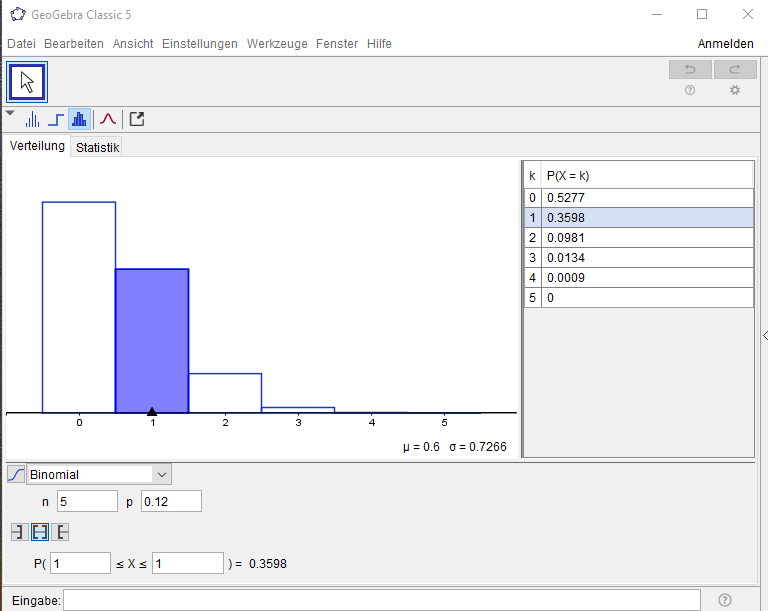The width and height of the screenshot is (768, 611).
Task: Expand the style bar triangle
Action: 10,113
